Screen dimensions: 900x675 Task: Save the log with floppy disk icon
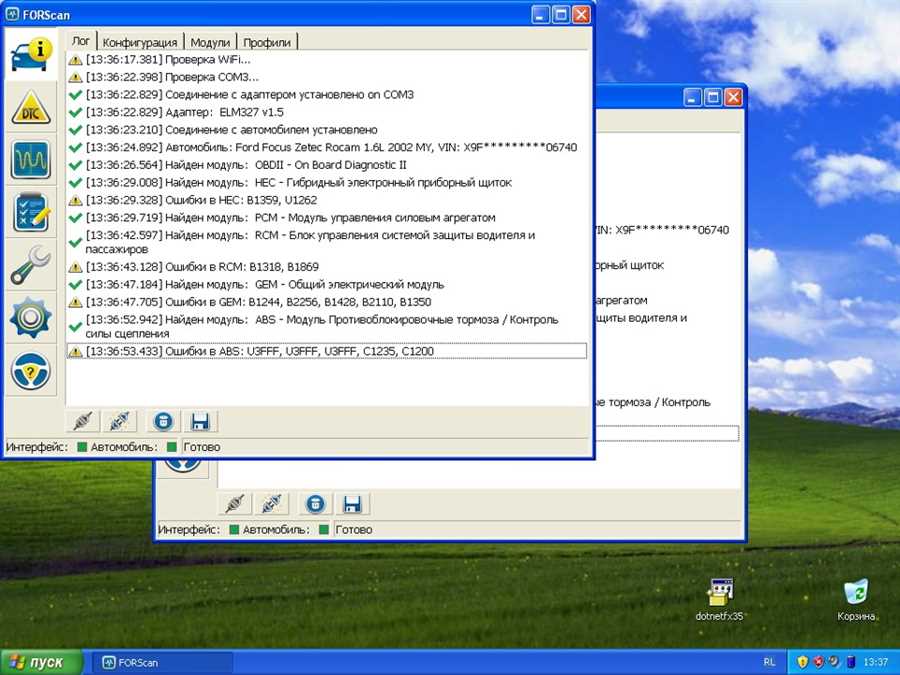(200, 422)
